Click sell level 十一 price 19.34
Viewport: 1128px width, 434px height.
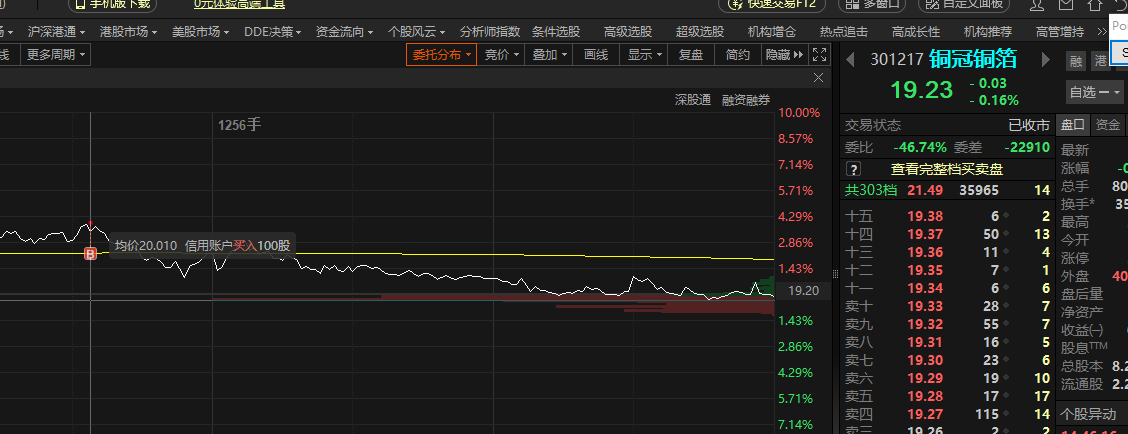(925, 288)
